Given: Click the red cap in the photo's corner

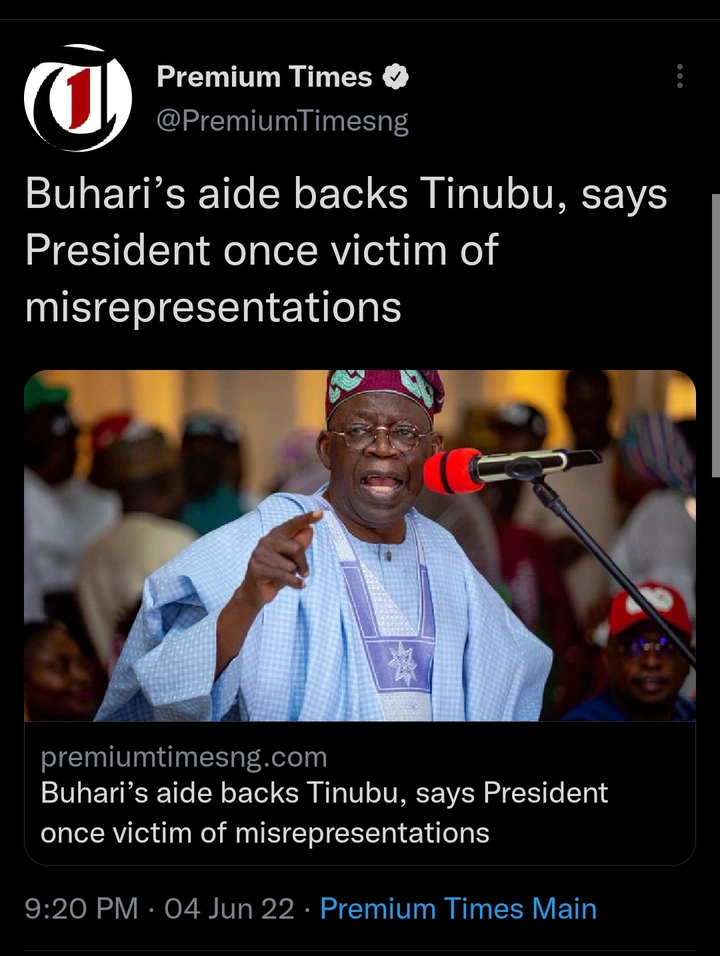Looking at the screenshot, I should point(650,606).
